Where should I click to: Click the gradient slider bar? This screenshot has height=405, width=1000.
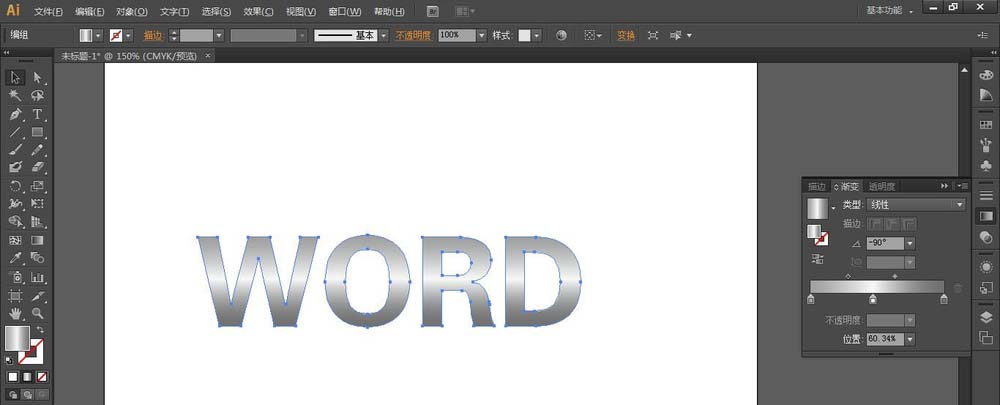pos(877,287)
